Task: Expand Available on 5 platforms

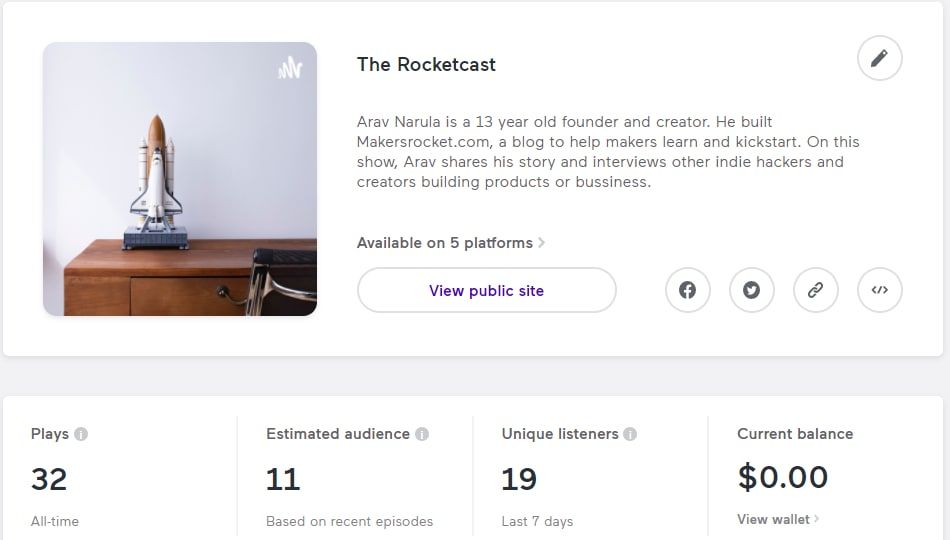Action: (451, 243)
